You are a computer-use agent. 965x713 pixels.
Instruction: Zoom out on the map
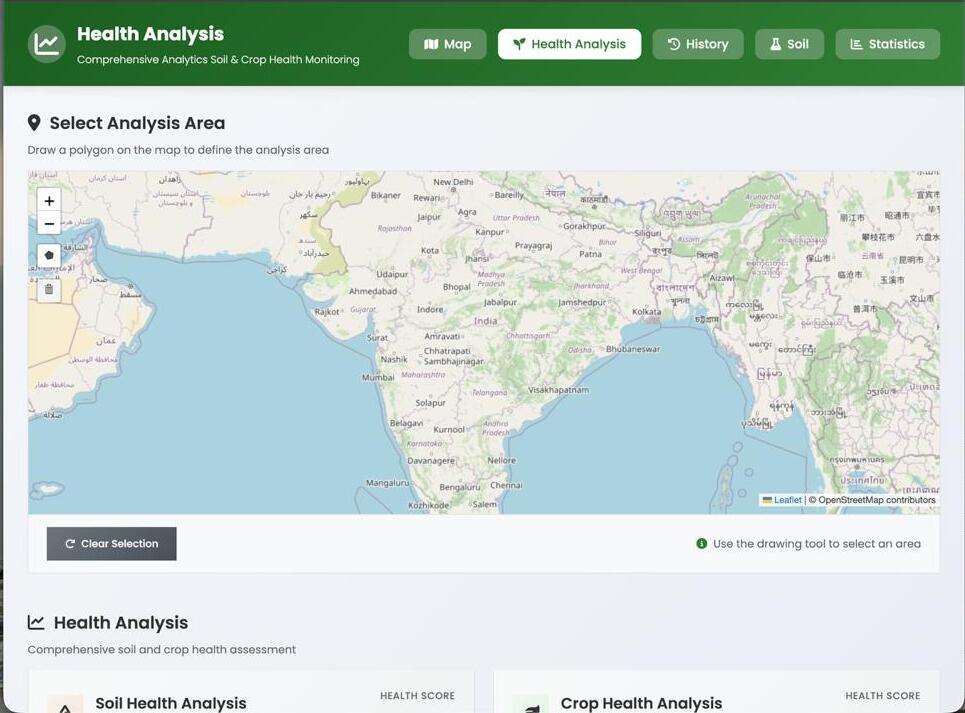(49, 223)
